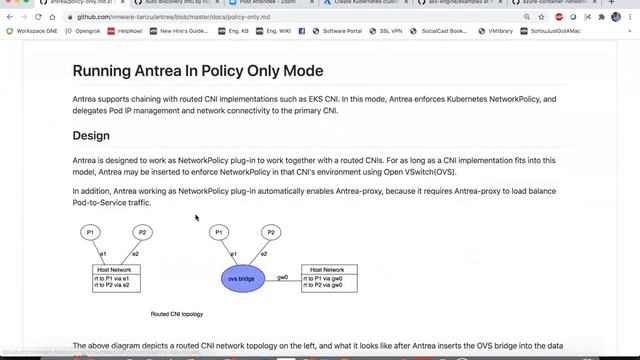This screenshot has height=360, width=640.
Task: Click 'rt to P2 via gw0' in the right Host Network box
Action: tap(323, 285)
